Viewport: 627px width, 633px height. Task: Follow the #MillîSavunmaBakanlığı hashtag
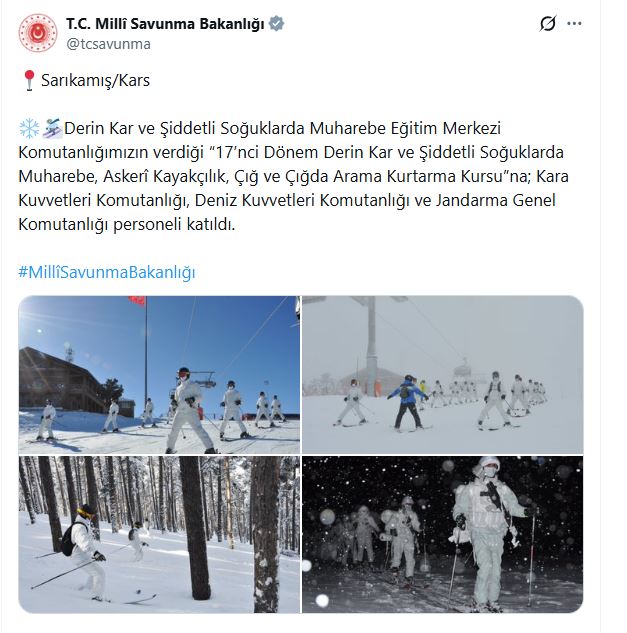[107, 272]
